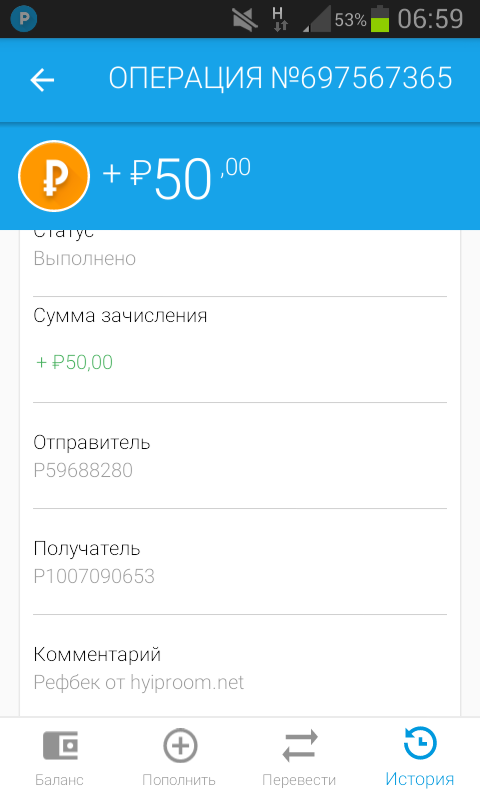Image resolution: width=480 pixels, height=800 pixels.
Task: Switch to the Баланс tab label
Action: point(59,780)
